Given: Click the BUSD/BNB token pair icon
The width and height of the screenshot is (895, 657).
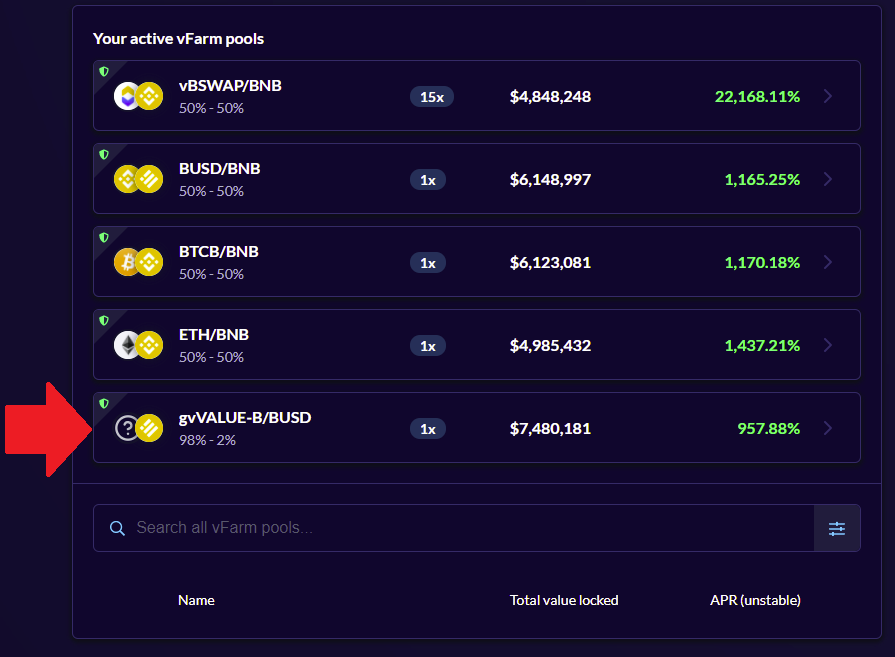Looking at the screenshot, I should pyautogui.click(x=138, y=179).
